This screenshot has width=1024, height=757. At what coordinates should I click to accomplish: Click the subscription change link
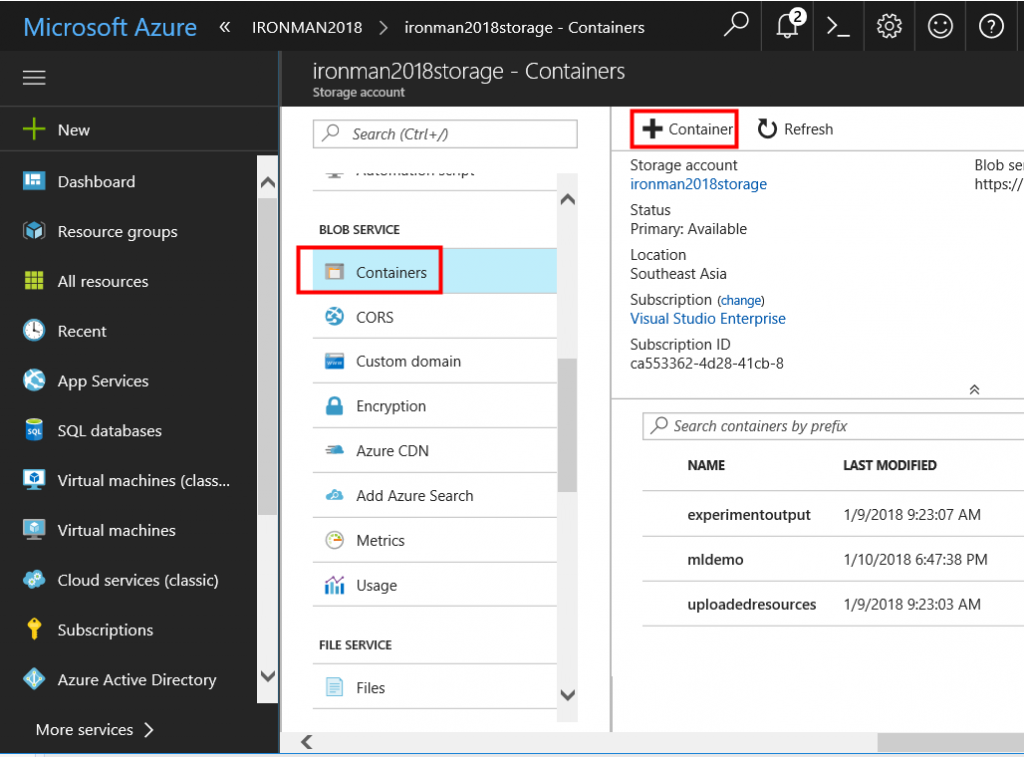(741, 300)
